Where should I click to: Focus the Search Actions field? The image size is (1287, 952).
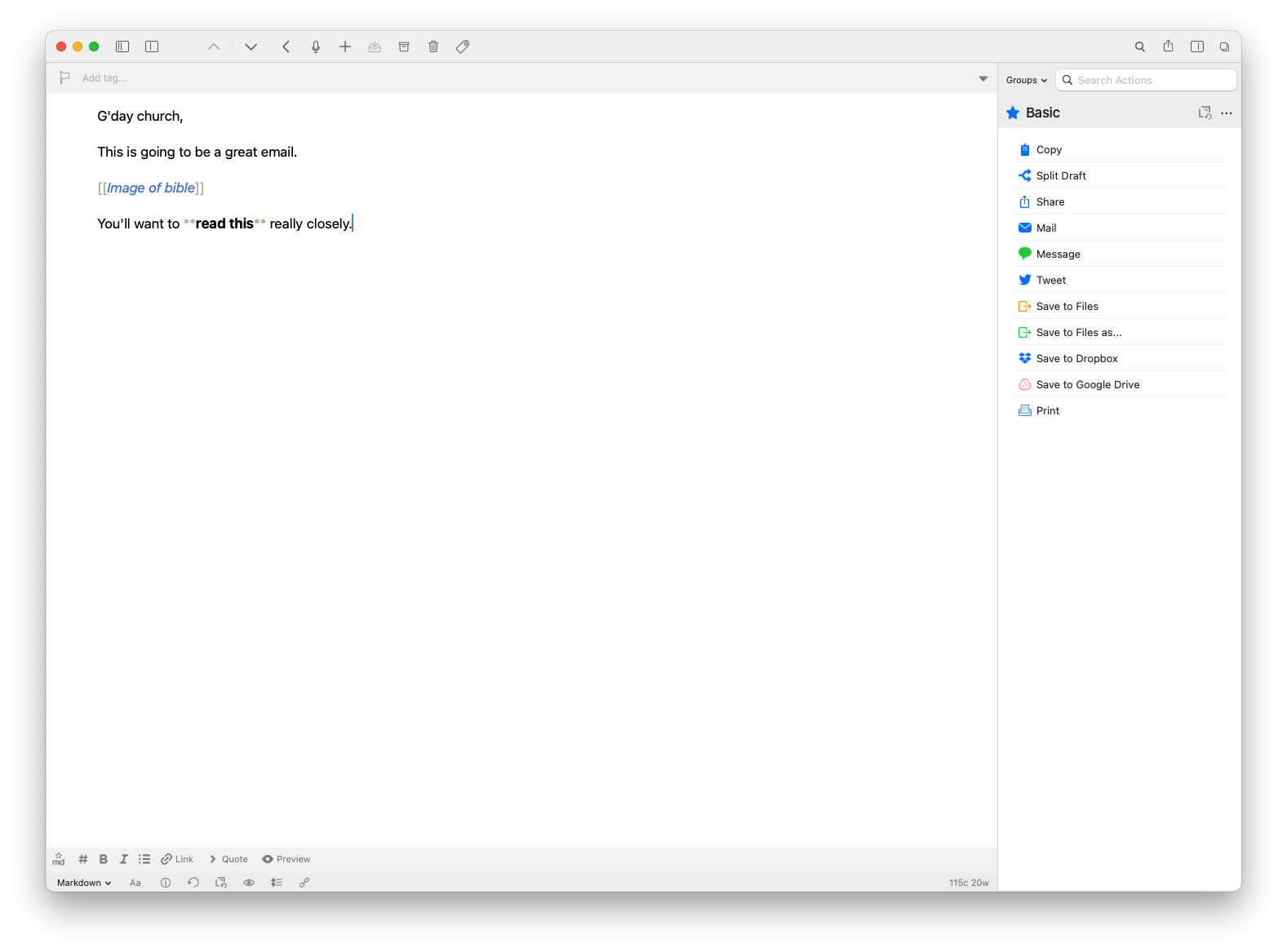coord(1147,80)
